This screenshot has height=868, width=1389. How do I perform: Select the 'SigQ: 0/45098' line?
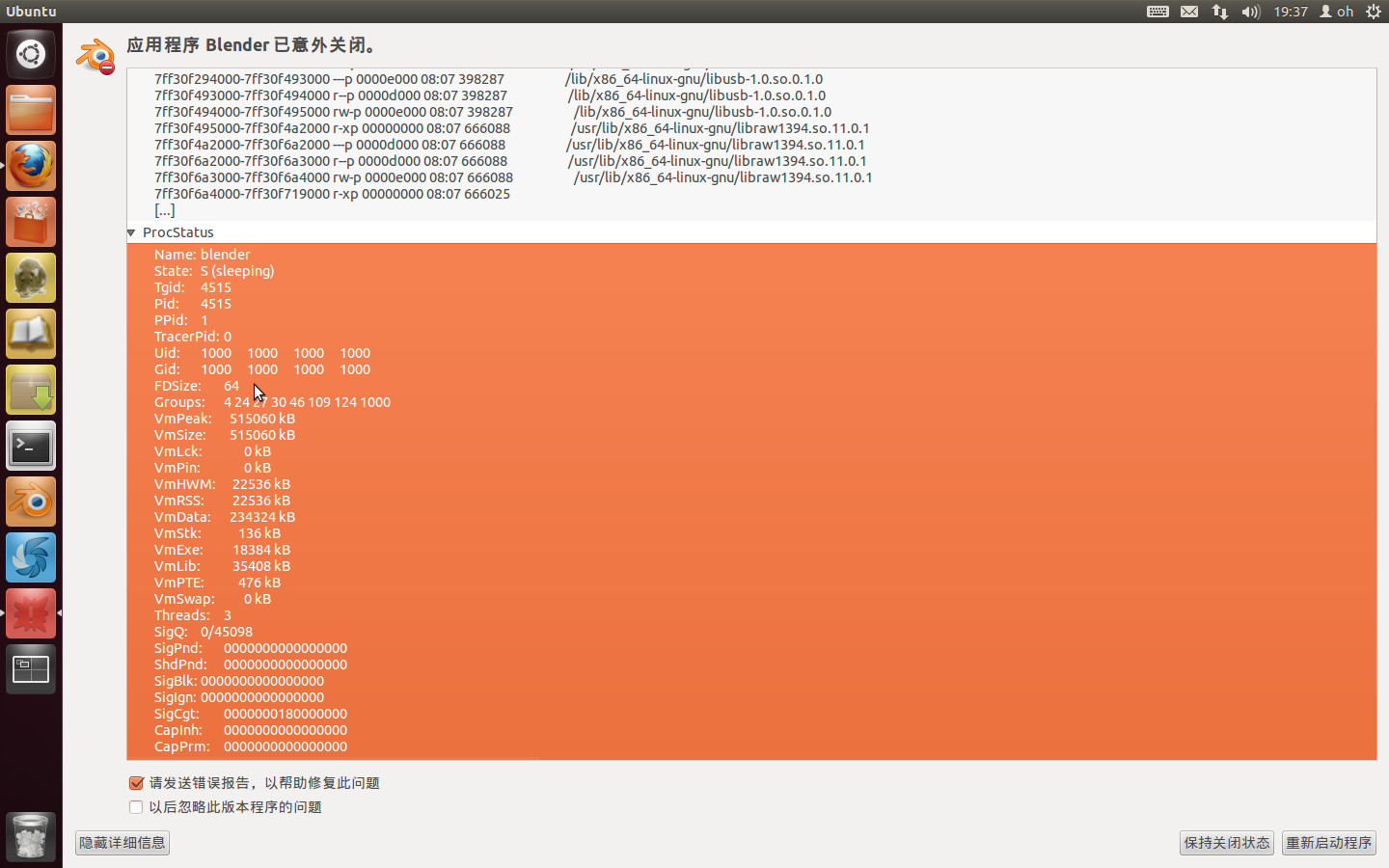pos(204,632)
